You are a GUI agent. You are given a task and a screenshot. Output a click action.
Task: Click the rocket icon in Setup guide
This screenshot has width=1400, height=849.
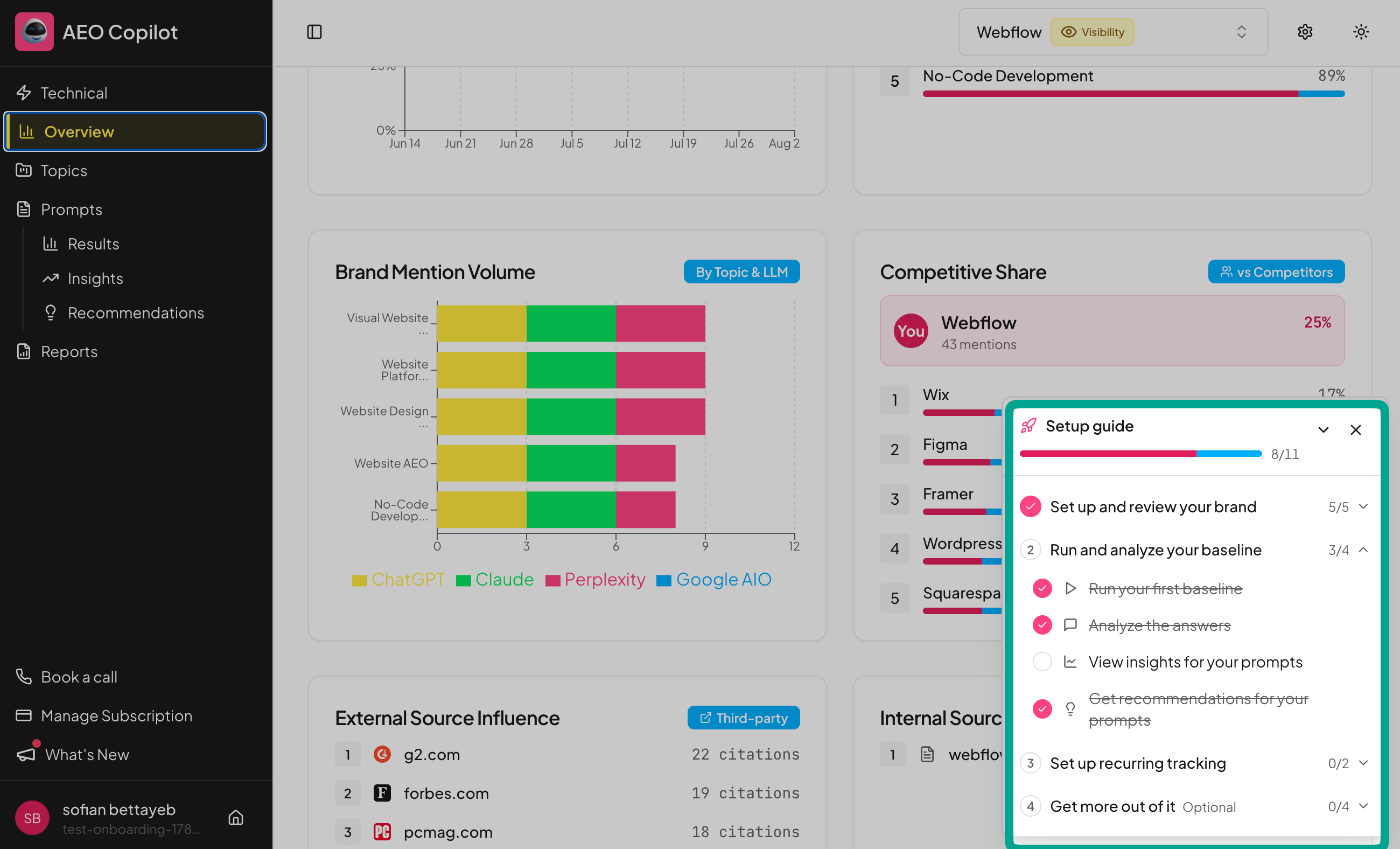1028,426
